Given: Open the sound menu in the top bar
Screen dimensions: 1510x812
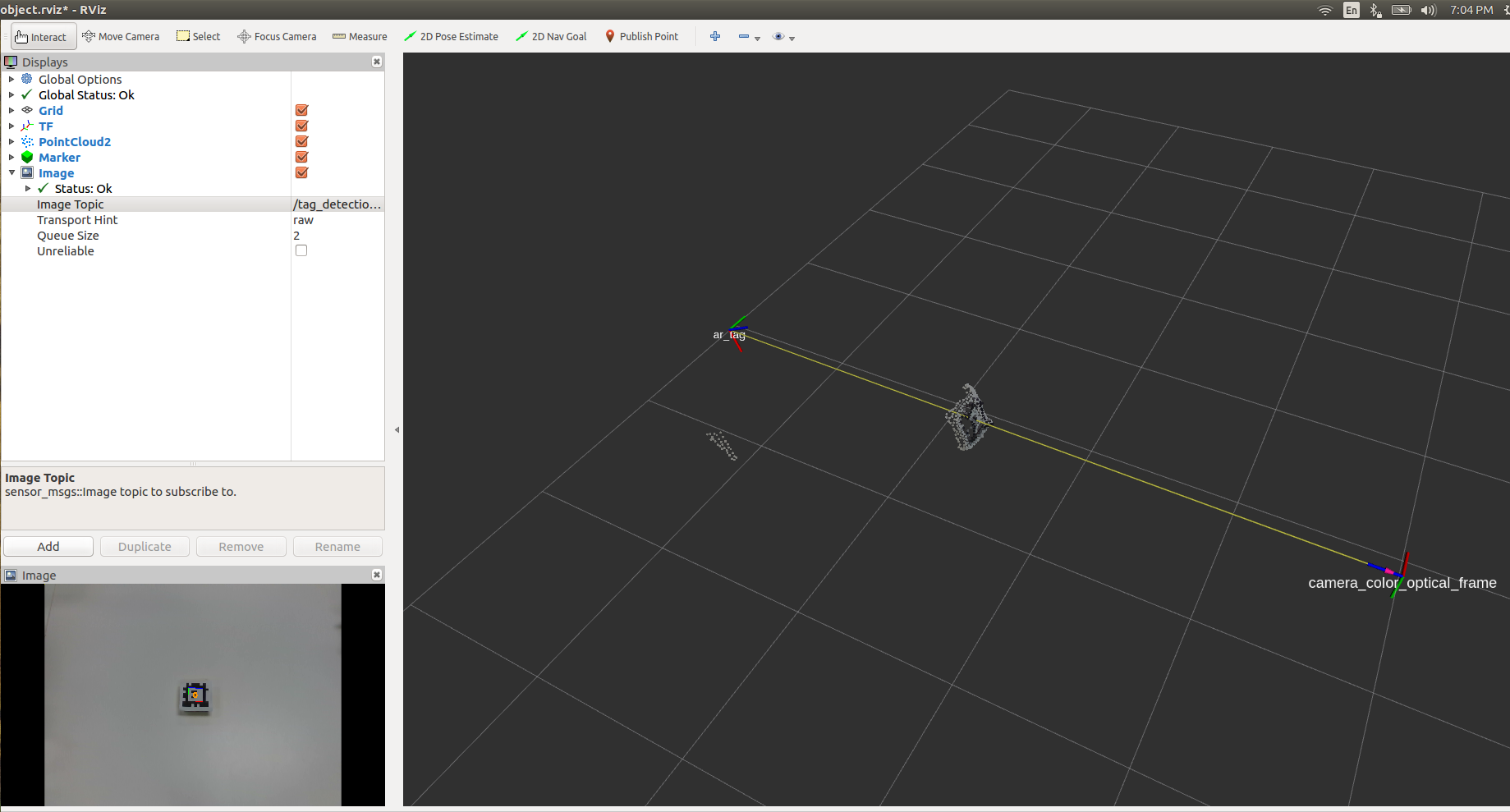Looking at the screenshot, I should coord(1429,10).
